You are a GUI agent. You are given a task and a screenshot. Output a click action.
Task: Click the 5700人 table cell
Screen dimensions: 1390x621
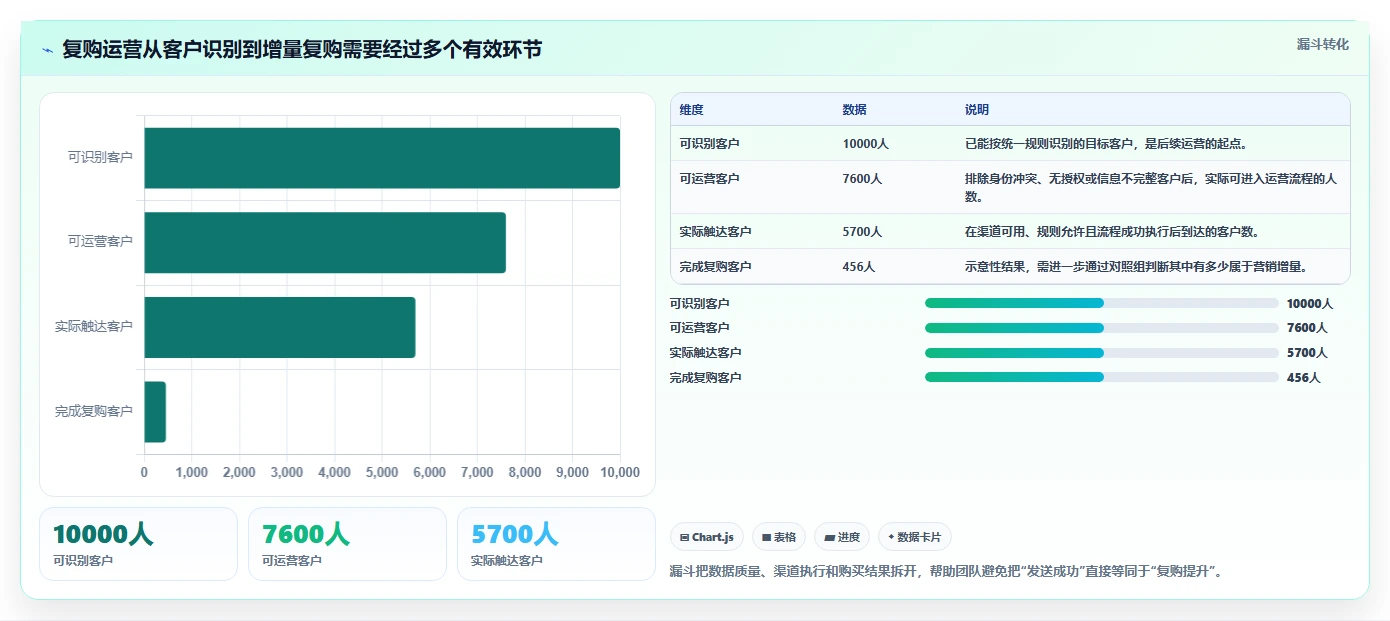(863, 232)
